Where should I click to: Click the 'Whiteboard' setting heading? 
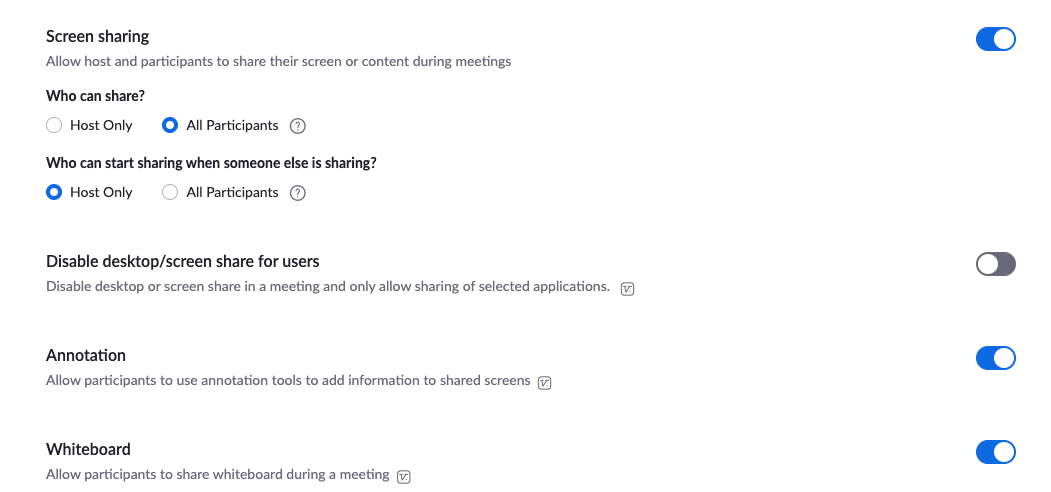[88, 449]
